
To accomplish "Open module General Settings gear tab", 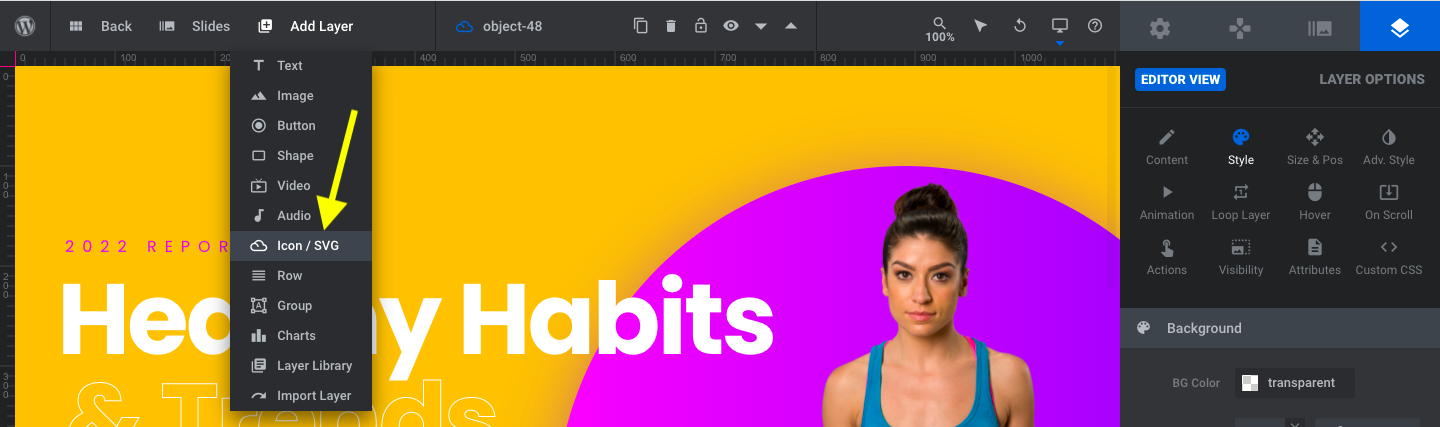I will pos(1160,28).
